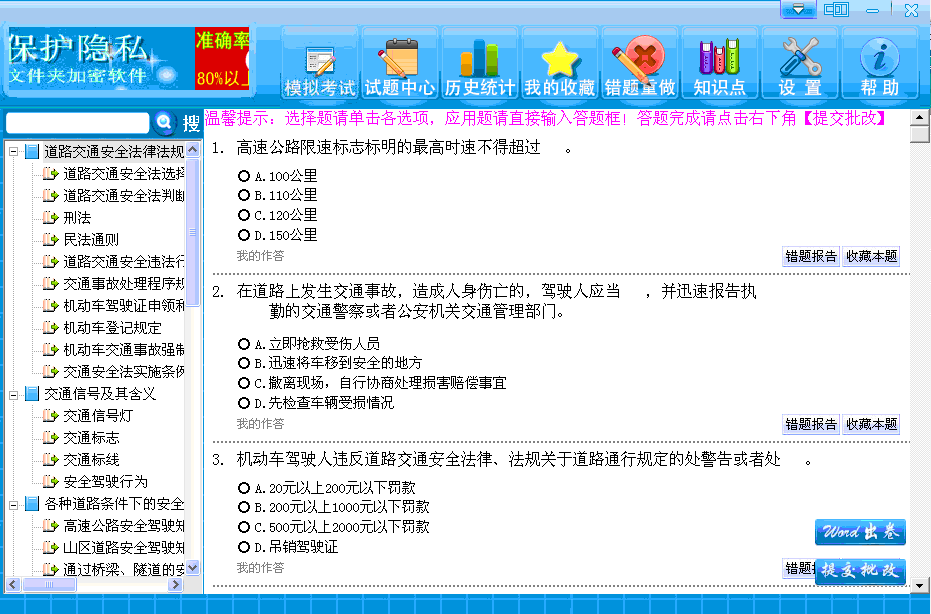Open the 模拟考试 mock exam section
This screenshot has height=614, width=931.
[x=320, y=63]
